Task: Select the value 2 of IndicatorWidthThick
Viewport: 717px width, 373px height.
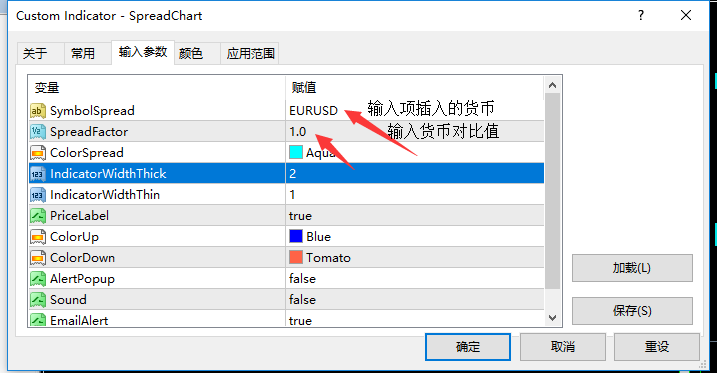Action: 293,174
